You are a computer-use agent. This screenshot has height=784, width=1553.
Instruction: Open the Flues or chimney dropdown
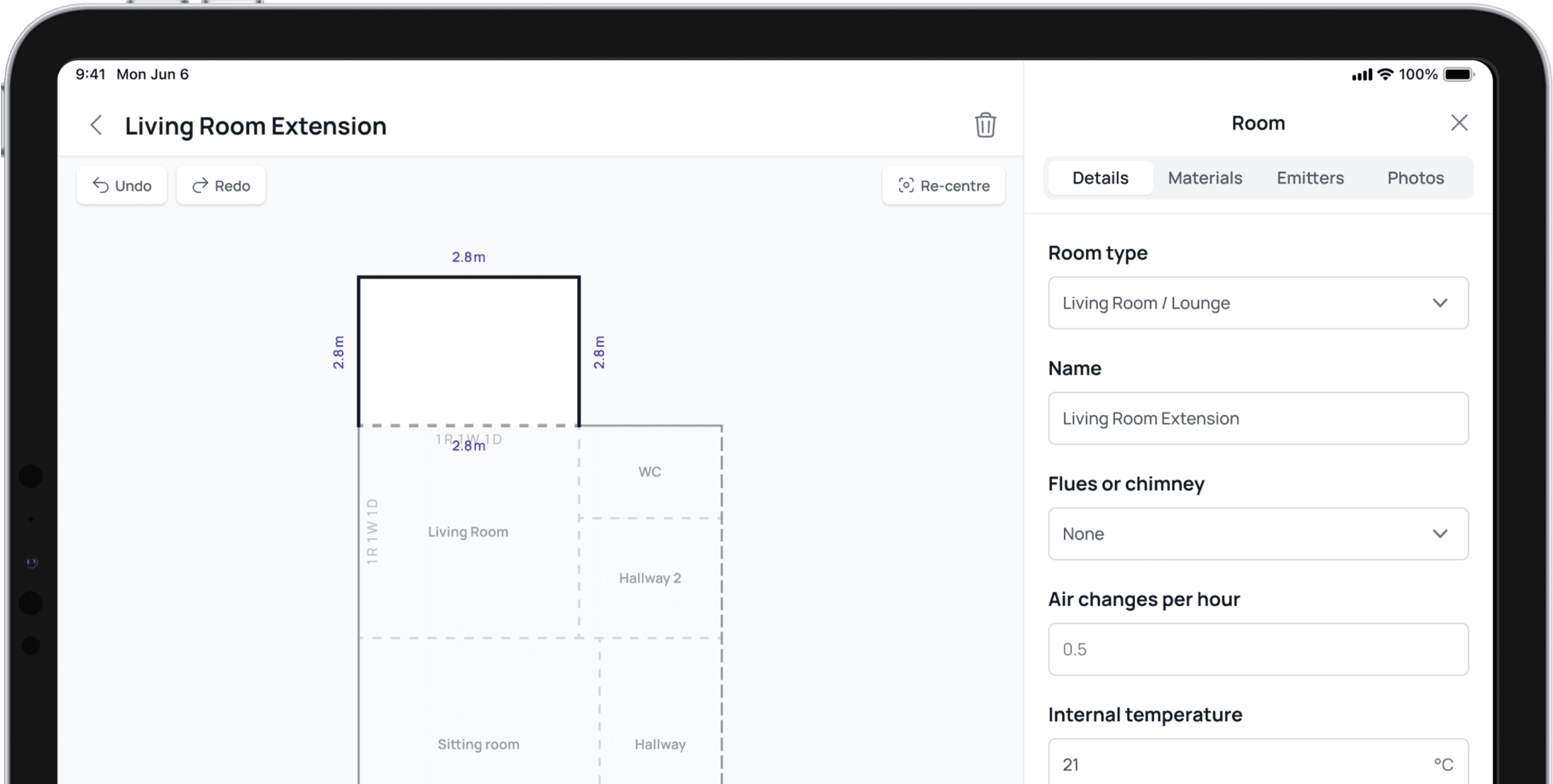[x=1258, y=534]
